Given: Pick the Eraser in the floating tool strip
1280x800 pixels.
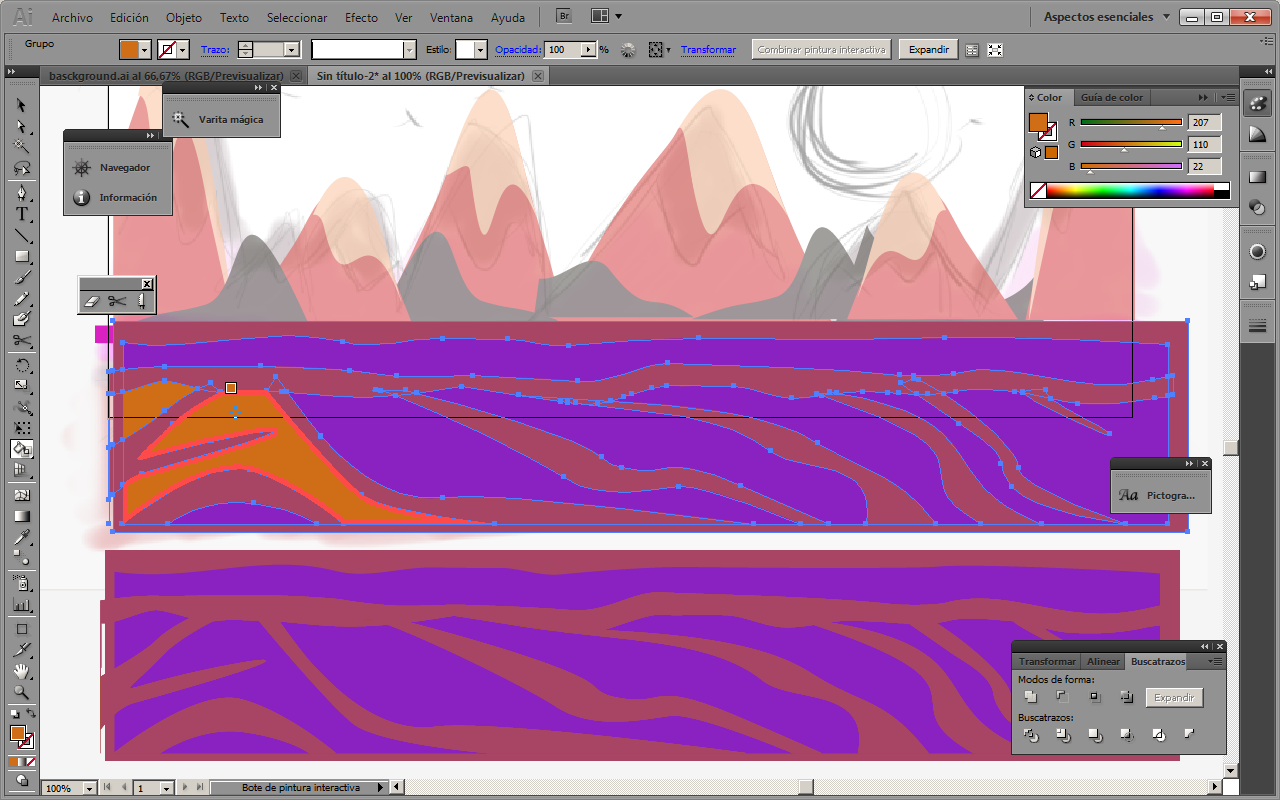Looking at the screenshot, I should [x=92, y=300].
